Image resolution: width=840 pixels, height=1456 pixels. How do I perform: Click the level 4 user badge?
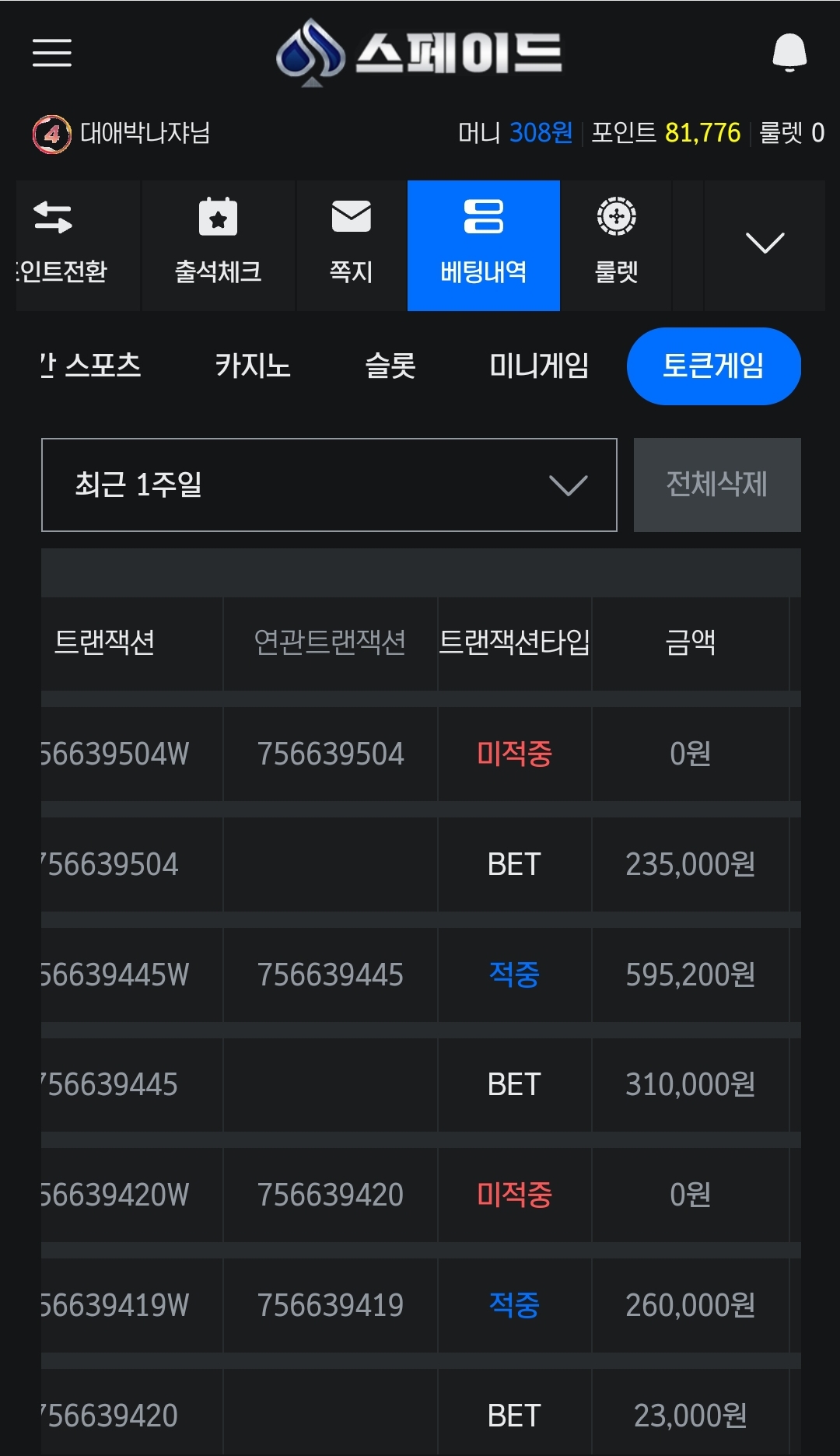pyautogui.click(x=51, y=134)
